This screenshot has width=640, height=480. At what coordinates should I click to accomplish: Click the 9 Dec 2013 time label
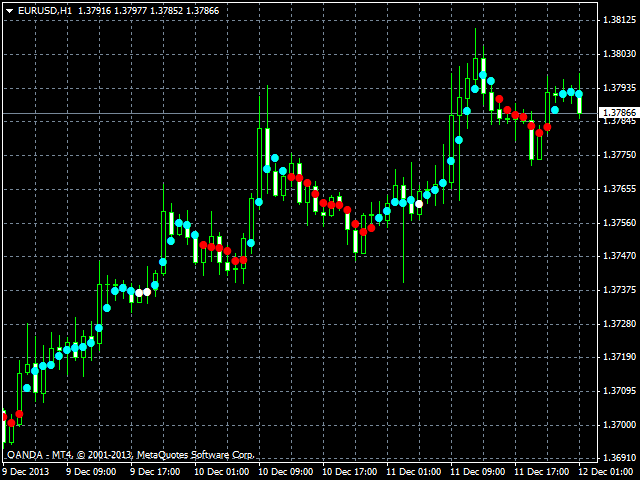[x=25, y=470]
